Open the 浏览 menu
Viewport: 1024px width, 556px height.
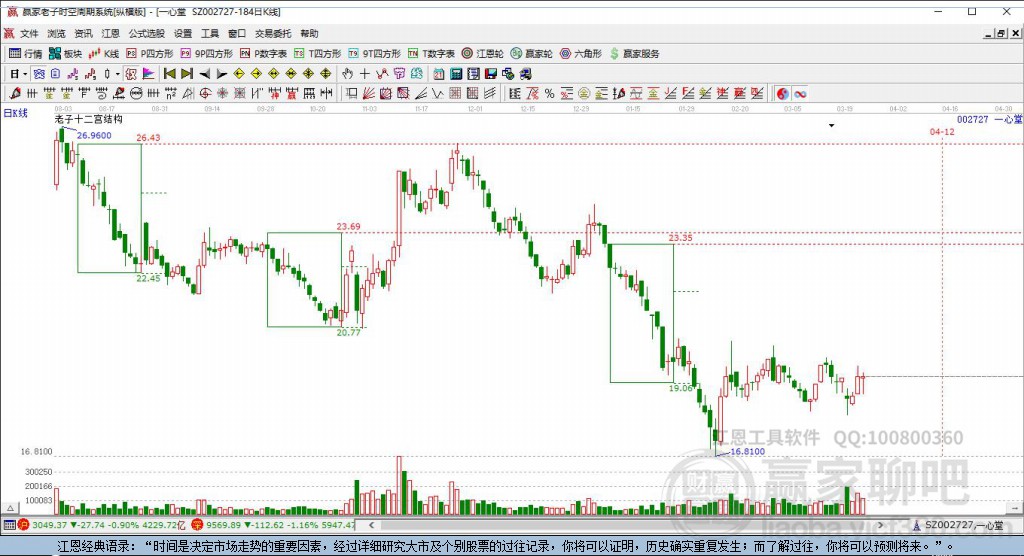click(x=56, y=33)
